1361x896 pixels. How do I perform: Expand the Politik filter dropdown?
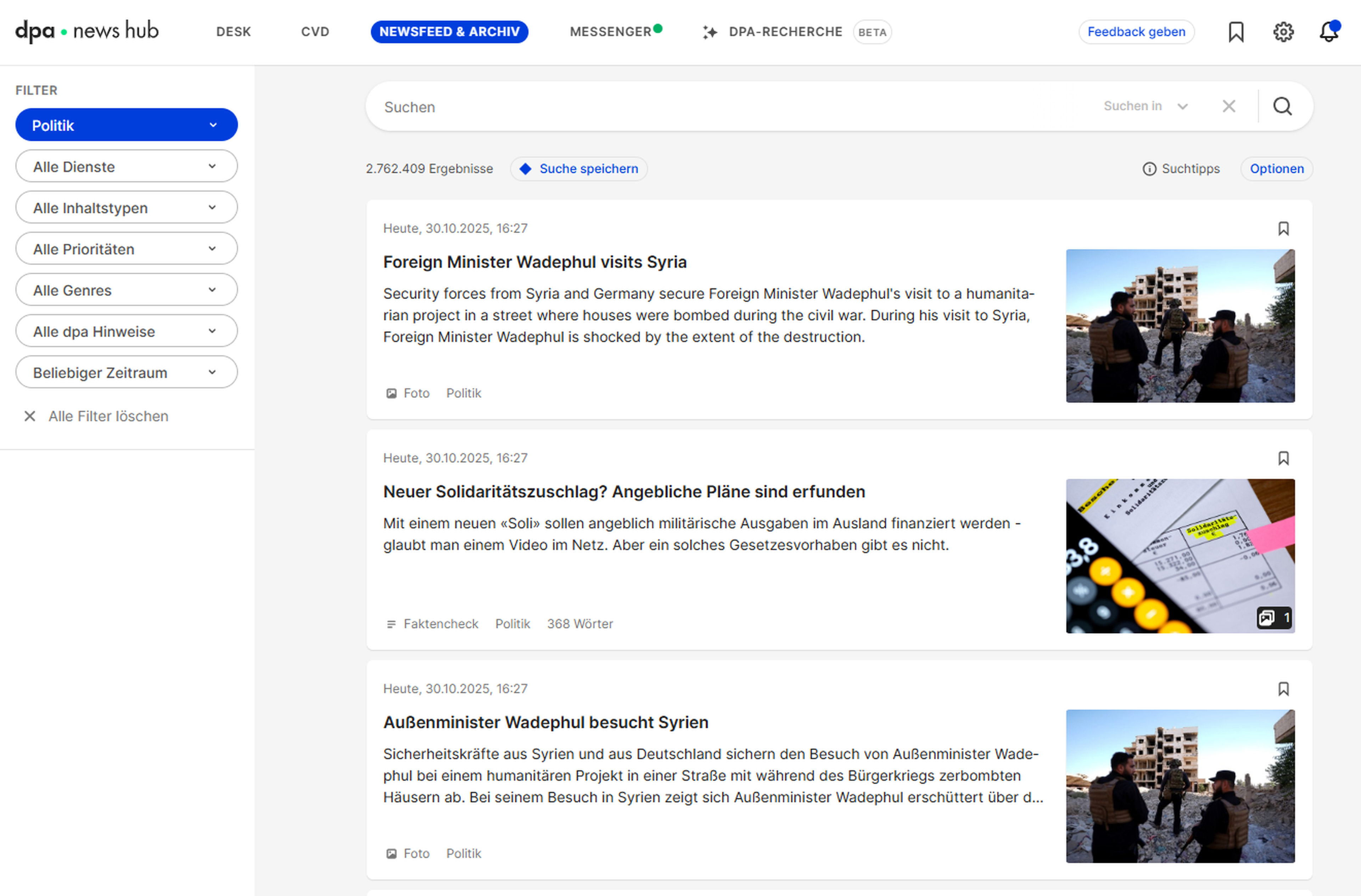coord(127,125)
